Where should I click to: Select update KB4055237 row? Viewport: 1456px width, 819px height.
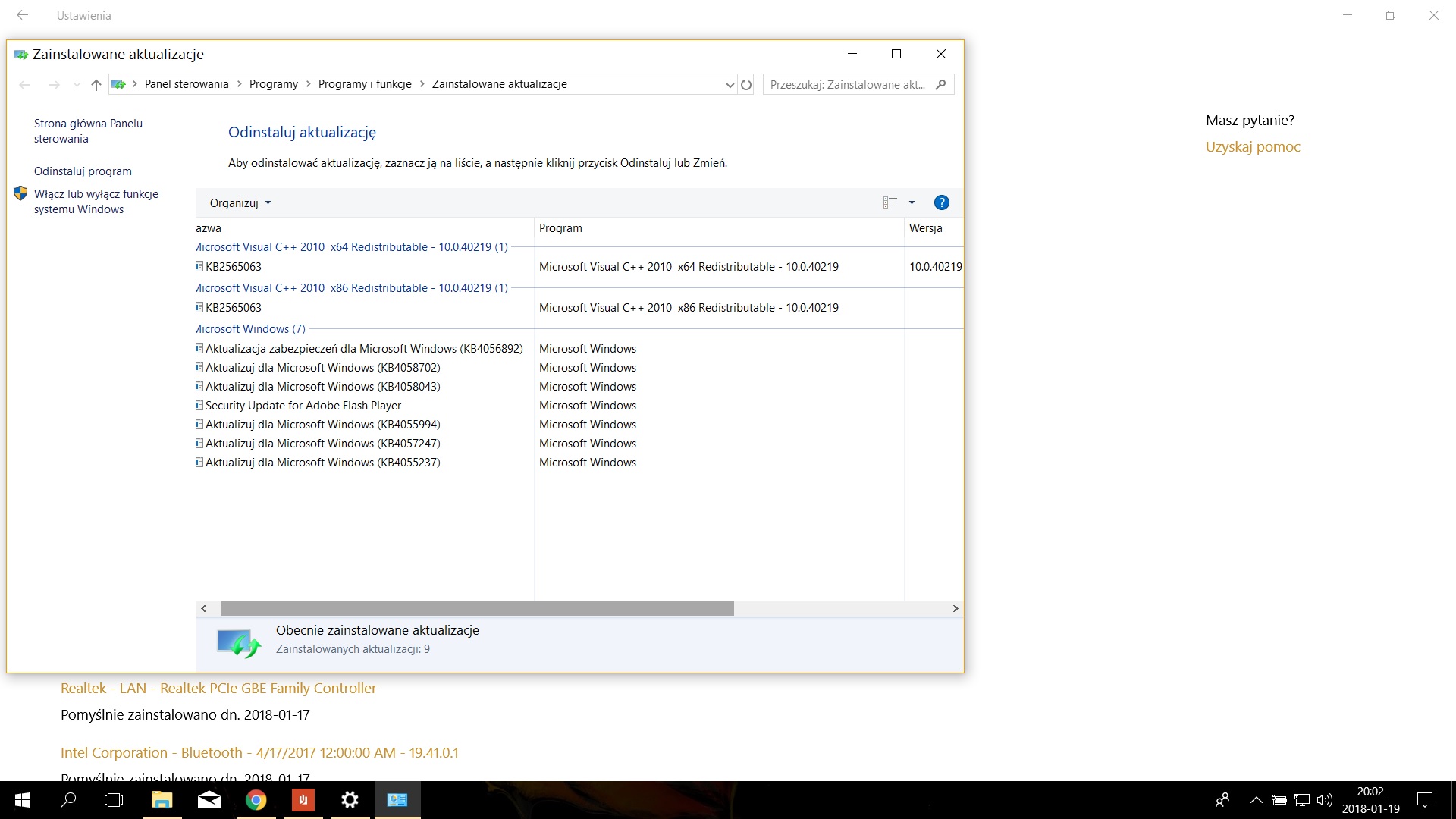coord(579,463)
